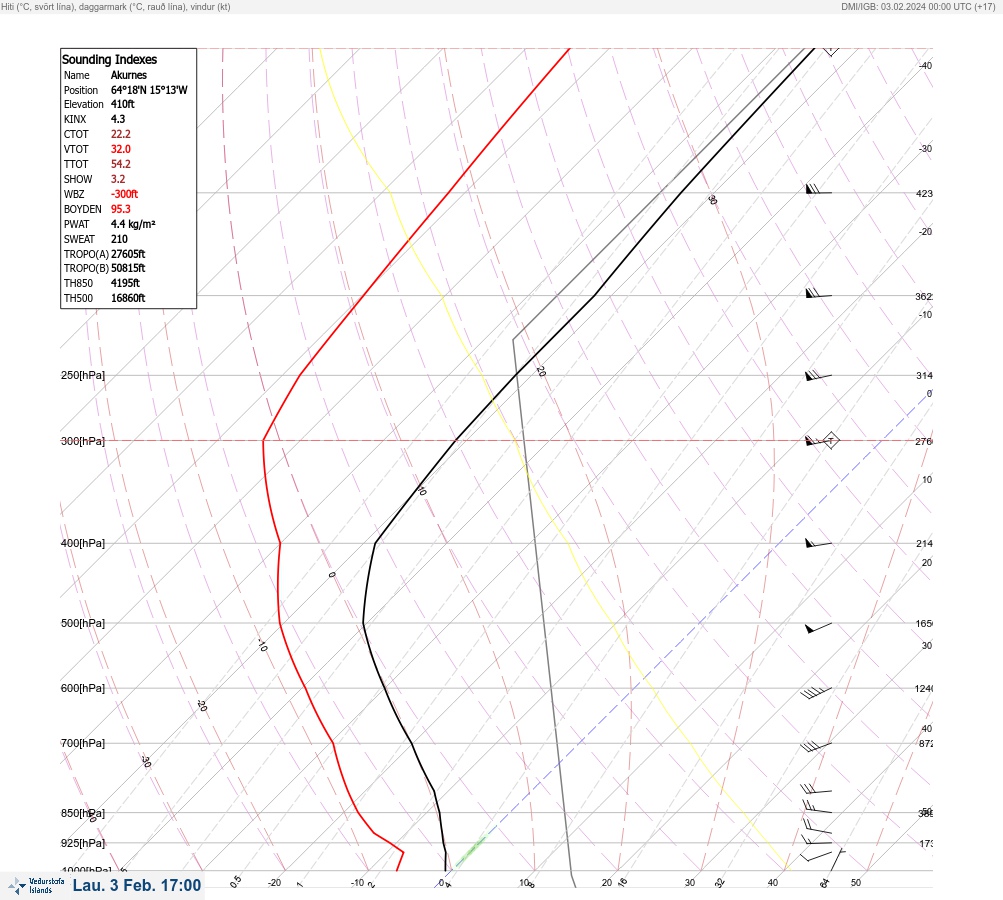Viewport: 1003px width, 900px height.
Task: Click the 'Sounding Indexes' heading
Action: coord(109,59)
